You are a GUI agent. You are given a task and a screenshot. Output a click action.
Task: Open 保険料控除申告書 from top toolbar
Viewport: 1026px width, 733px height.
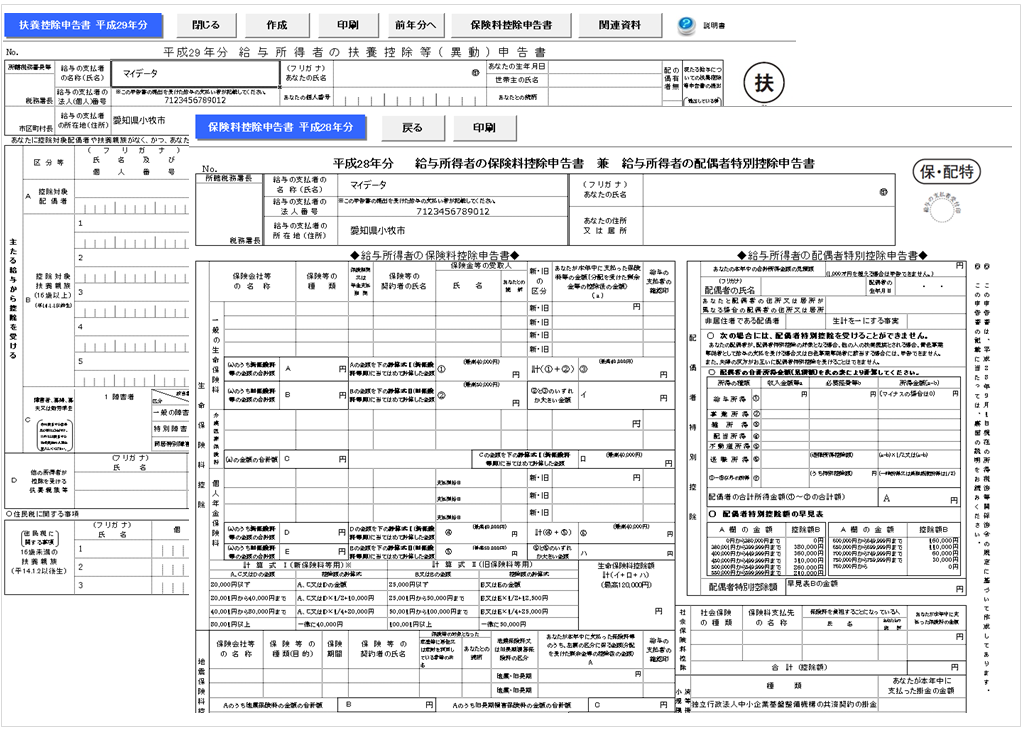coord(511,26)
